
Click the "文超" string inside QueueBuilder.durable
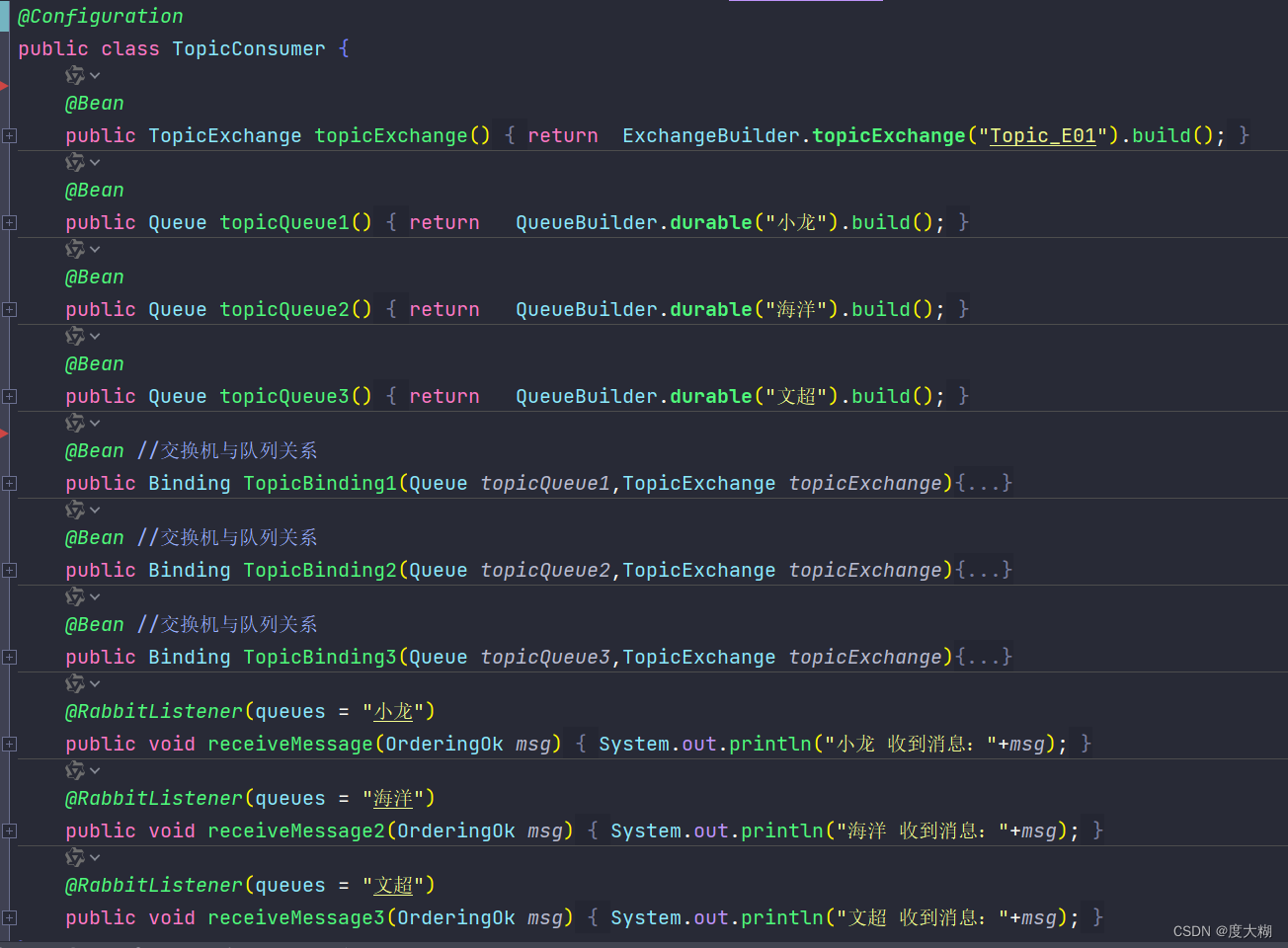click(796, 396)
